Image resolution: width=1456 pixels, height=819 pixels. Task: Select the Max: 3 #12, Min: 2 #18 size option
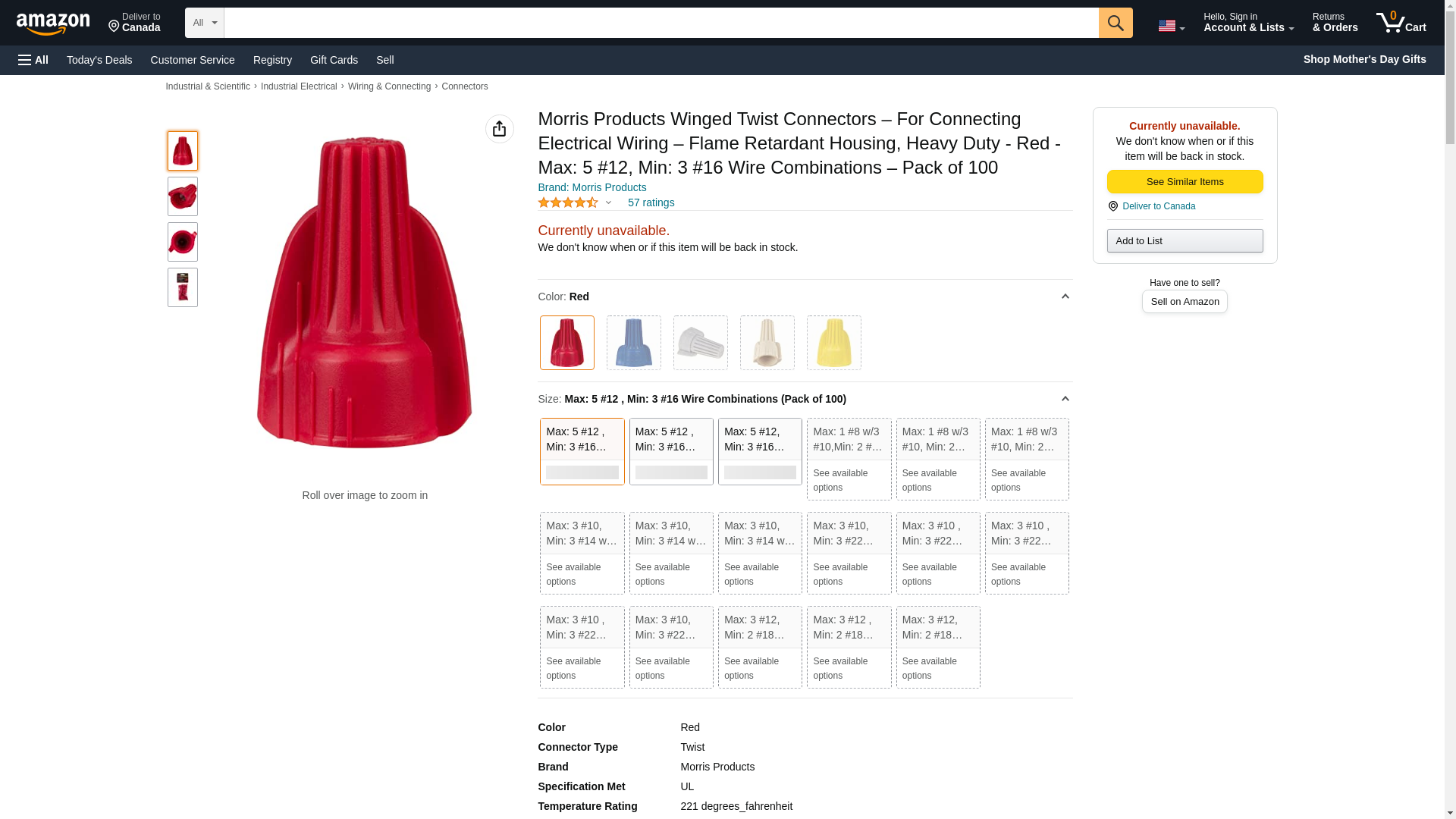point(760,647)
